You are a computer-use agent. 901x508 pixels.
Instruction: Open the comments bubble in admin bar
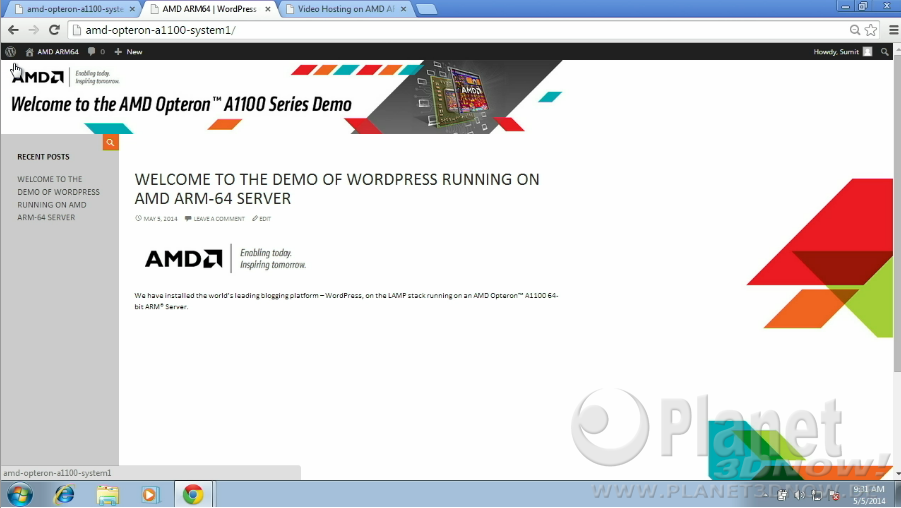click(x=96, y=52)
